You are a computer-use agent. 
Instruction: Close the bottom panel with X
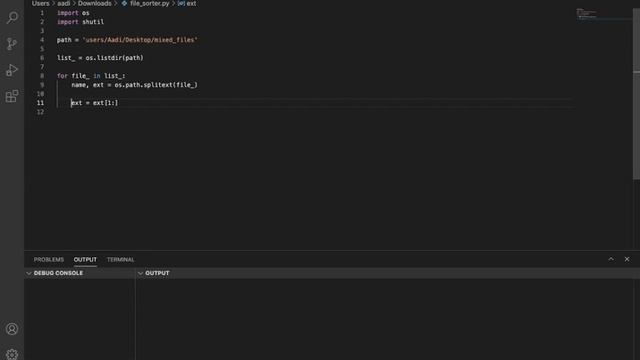click(627, 259)
